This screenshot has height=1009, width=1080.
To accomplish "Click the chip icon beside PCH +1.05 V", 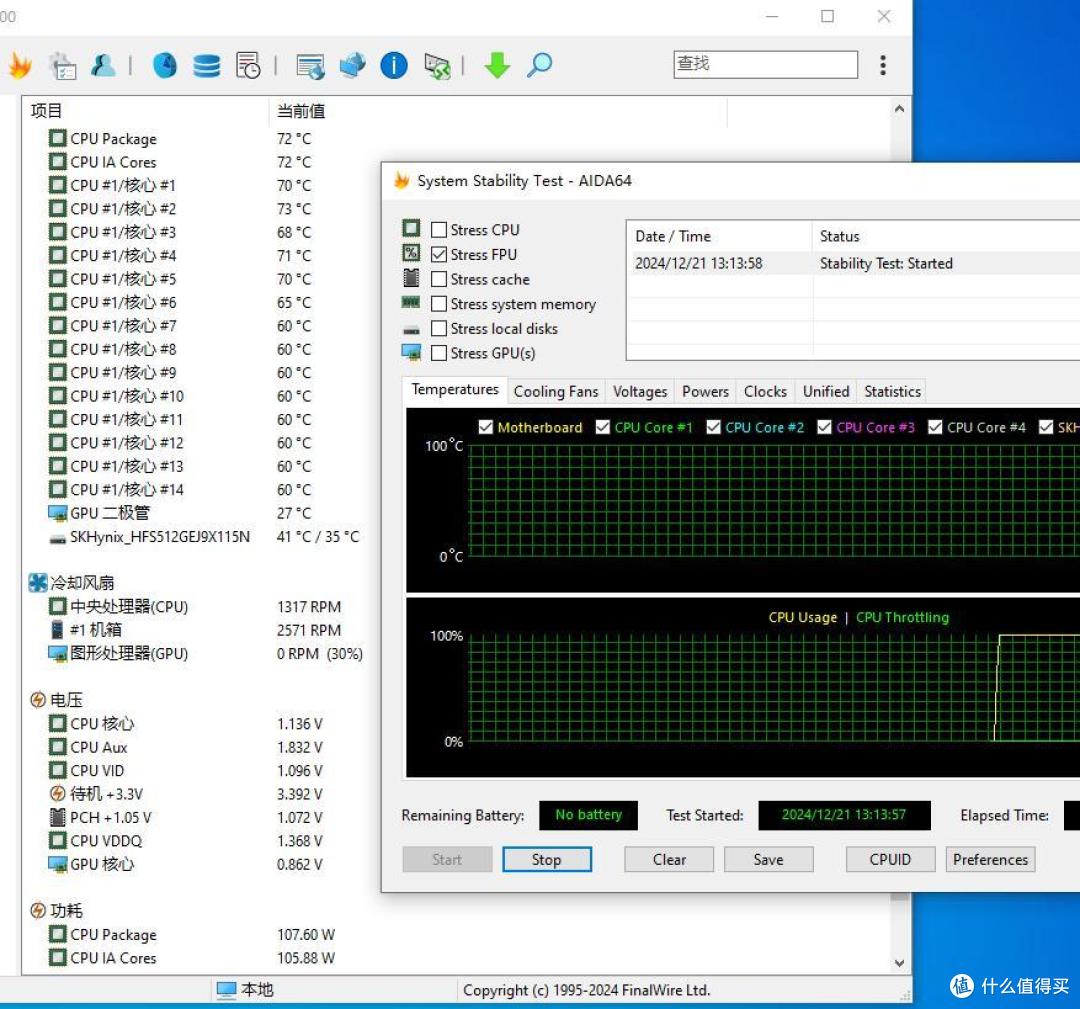I will pos(57,818).
